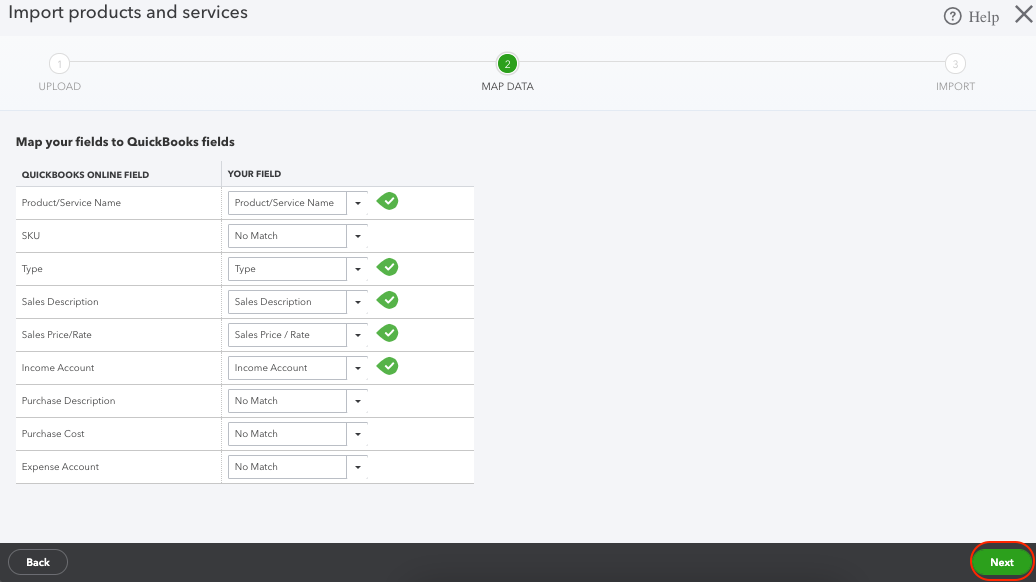Click the Expense Account row label
The height and width of the screenshot is (582, 1036).
click(60, 467)
